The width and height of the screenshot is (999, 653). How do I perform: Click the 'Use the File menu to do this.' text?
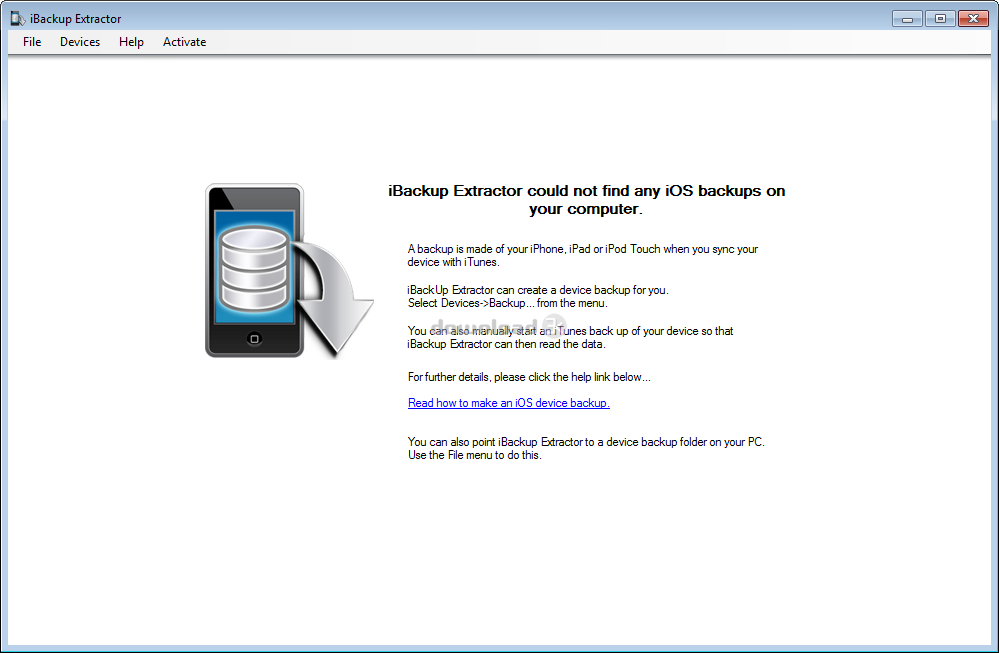(475, 455)
